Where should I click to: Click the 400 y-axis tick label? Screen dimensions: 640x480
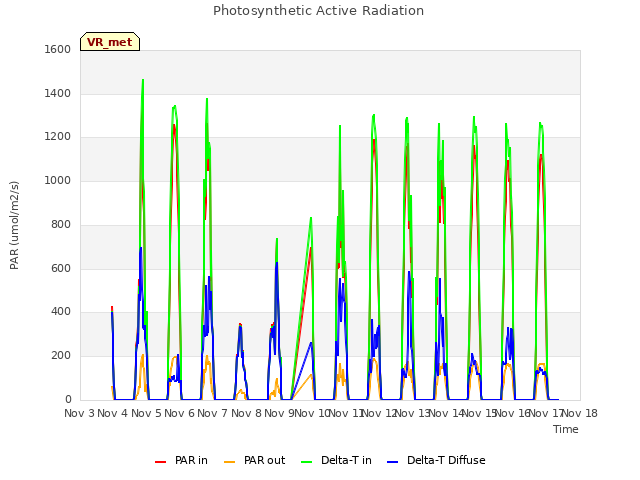click(61, 312)
